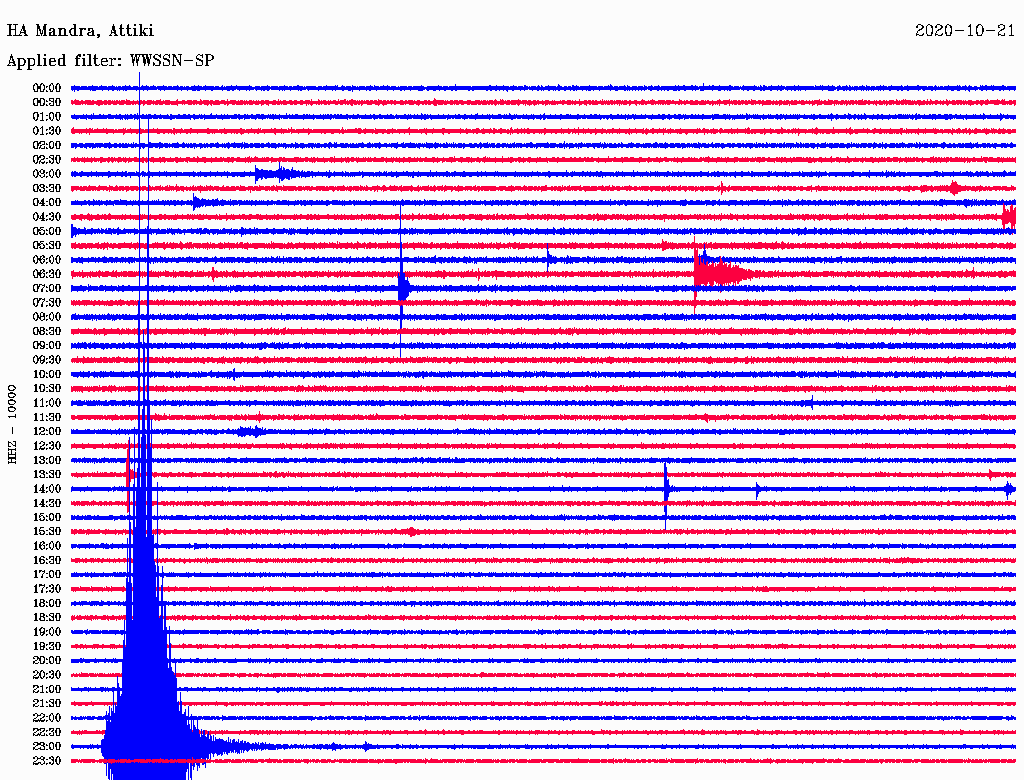This screenshot has width=1024, height=780.
Task: Click the 23:30 time label
Action: click(47, 760)
